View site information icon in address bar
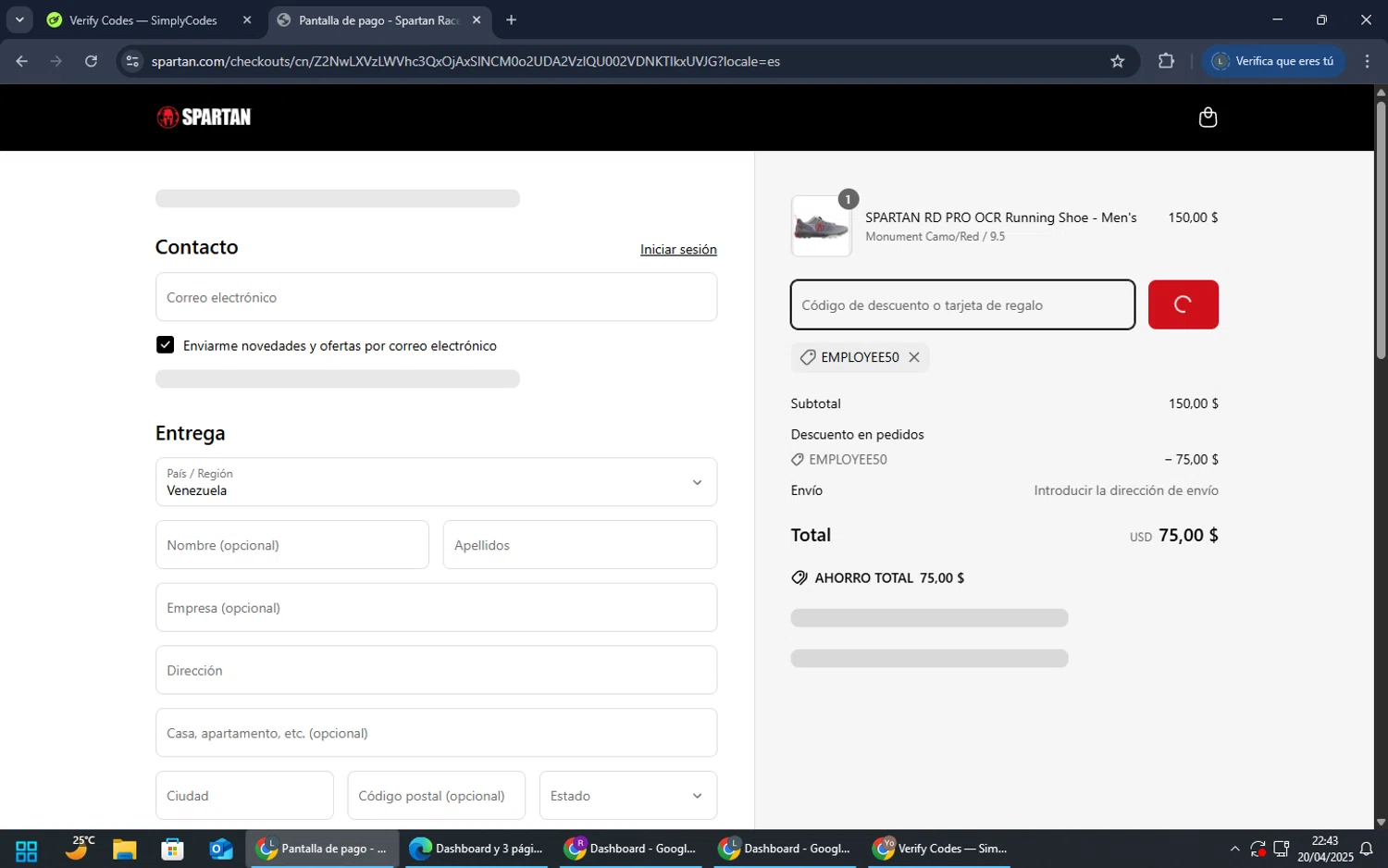This screenshot has height=868, width=1388. point(132,61)
